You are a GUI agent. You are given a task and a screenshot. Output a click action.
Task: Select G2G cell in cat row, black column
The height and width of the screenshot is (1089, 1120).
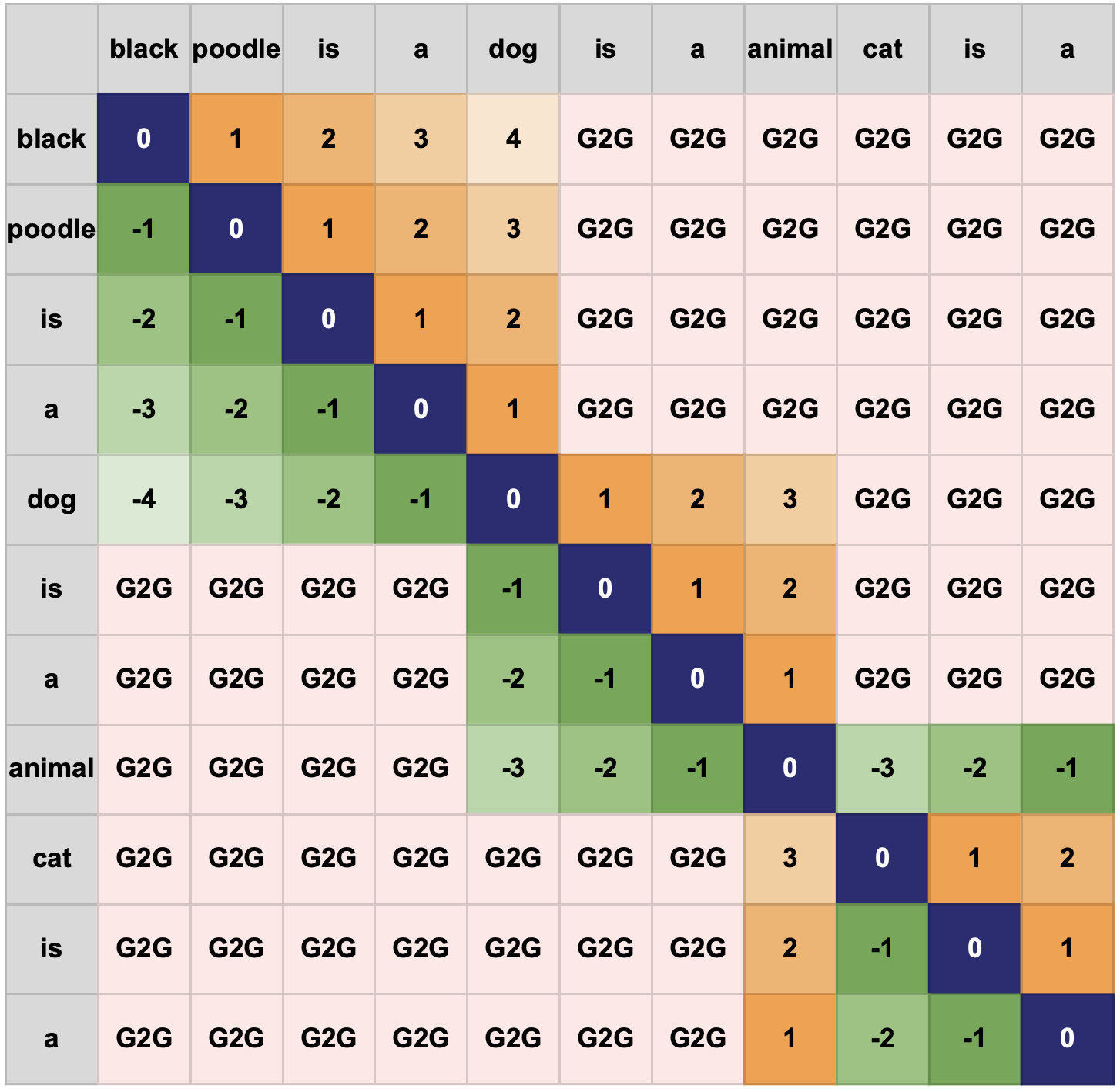(x=144, y=859)
